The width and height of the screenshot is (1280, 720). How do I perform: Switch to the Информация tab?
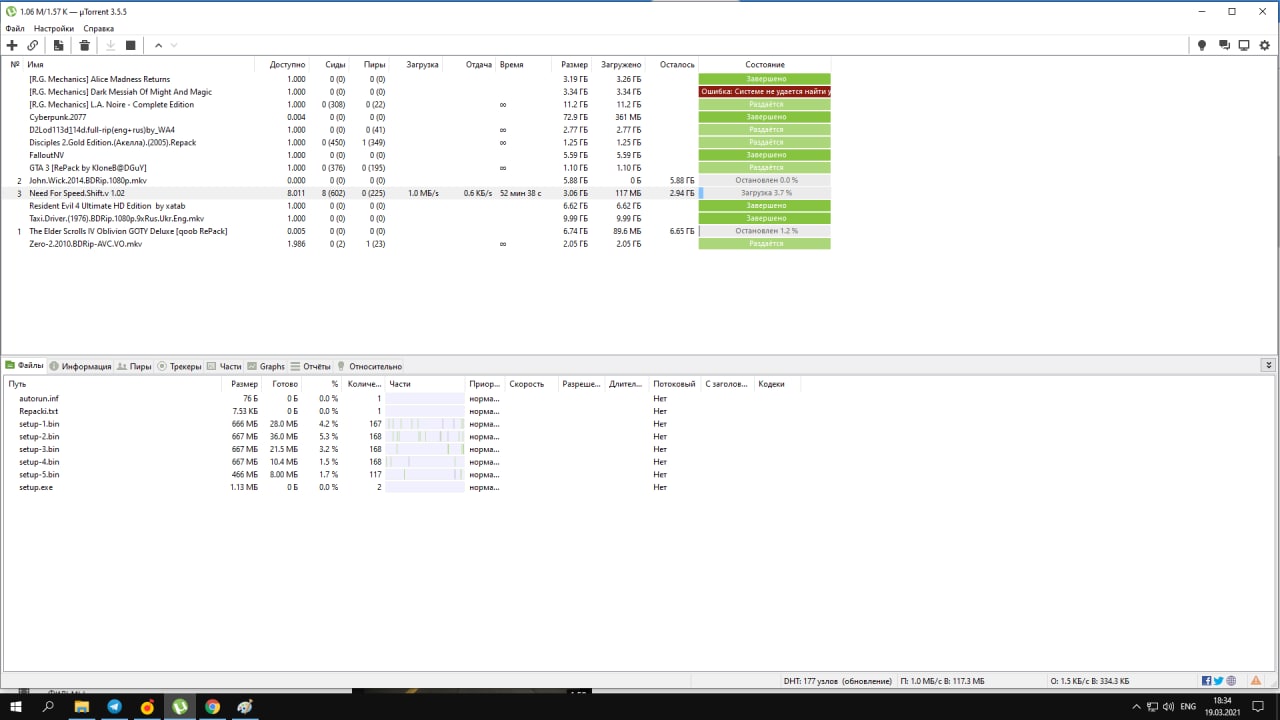(80, 366)
